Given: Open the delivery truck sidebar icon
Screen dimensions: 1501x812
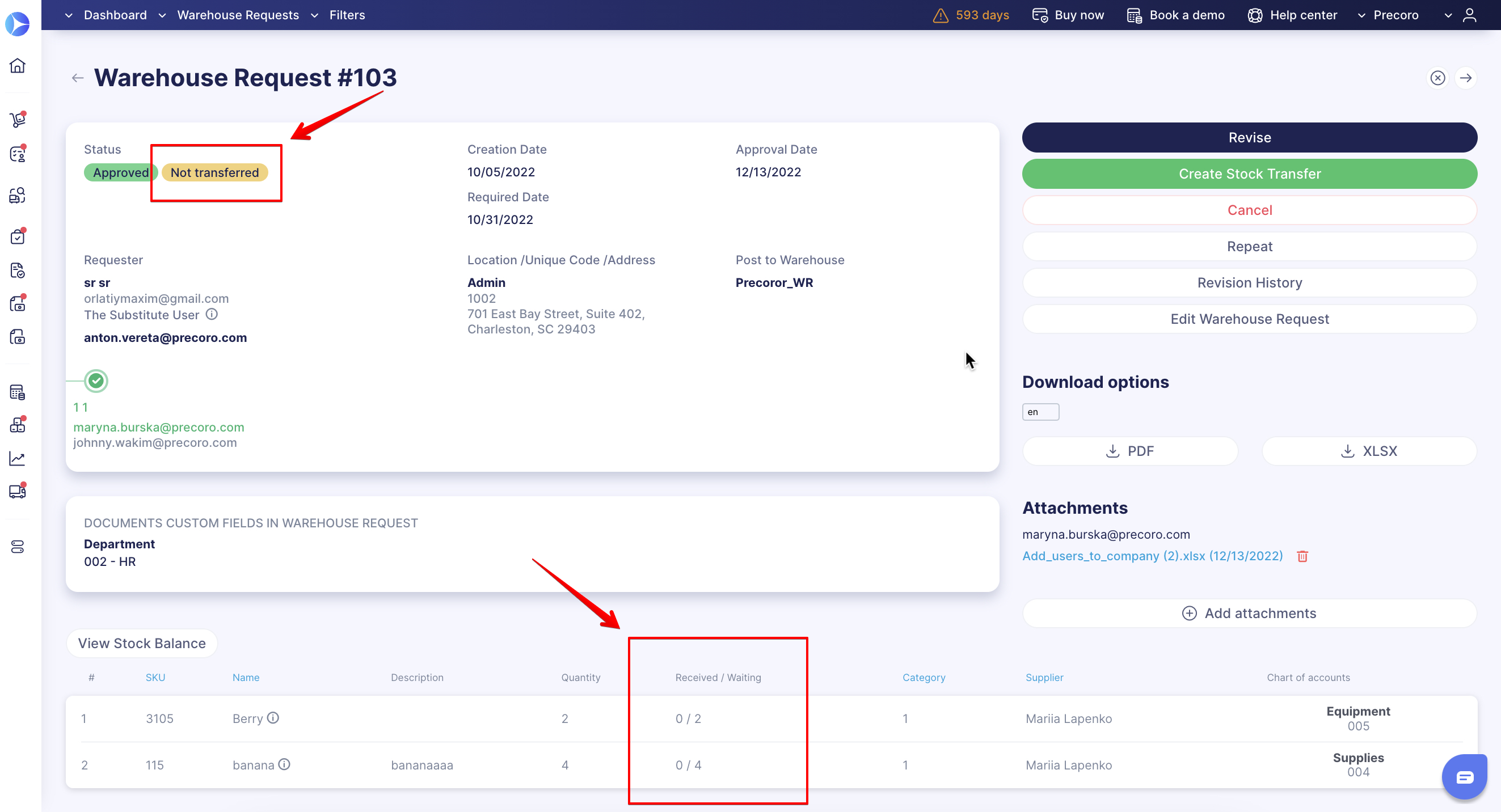Looking at the screenshot, I should tap(18, 491).
